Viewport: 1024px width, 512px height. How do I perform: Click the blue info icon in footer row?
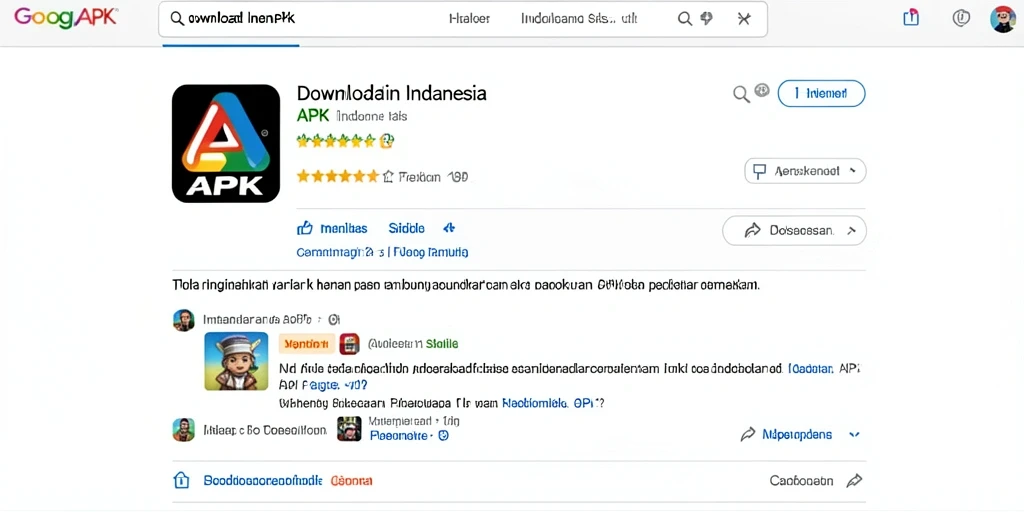[181, 481]
